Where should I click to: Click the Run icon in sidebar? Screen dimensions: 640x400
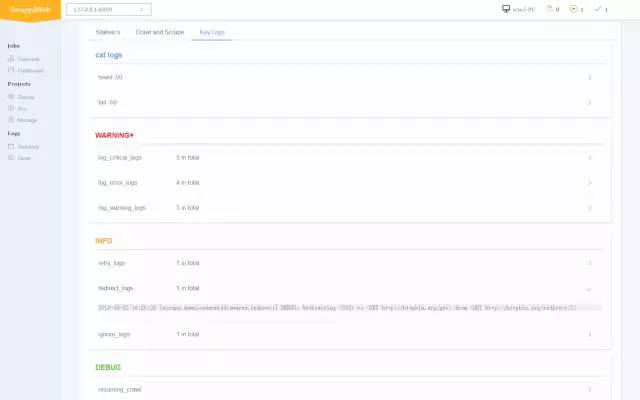(x=11, y=108)
